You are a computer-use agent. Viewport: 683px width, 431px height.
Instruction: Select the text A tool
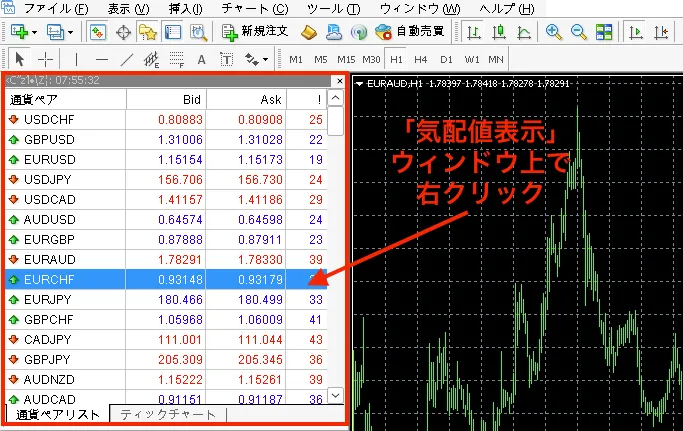pyautogui.click(x=201, y=59)
